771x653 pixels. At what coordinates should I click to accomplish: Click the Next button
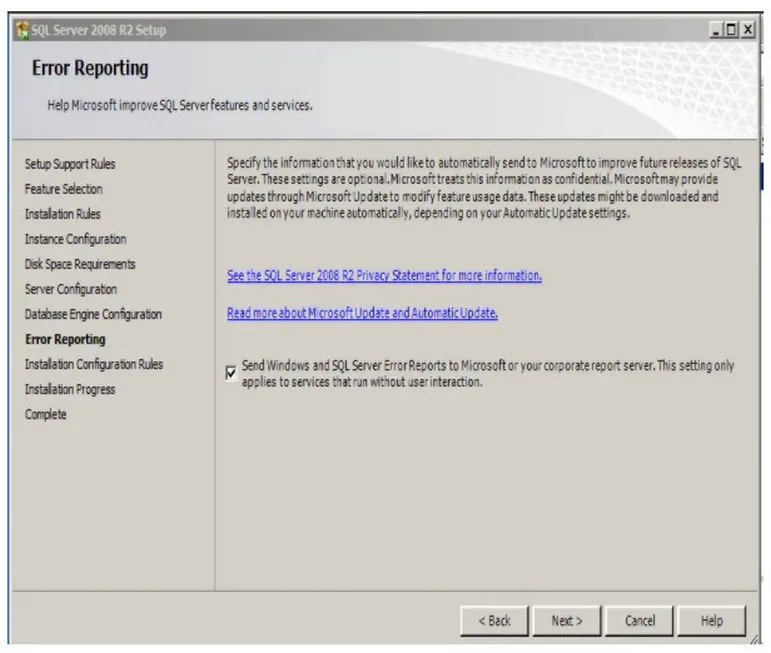point(566,621)
